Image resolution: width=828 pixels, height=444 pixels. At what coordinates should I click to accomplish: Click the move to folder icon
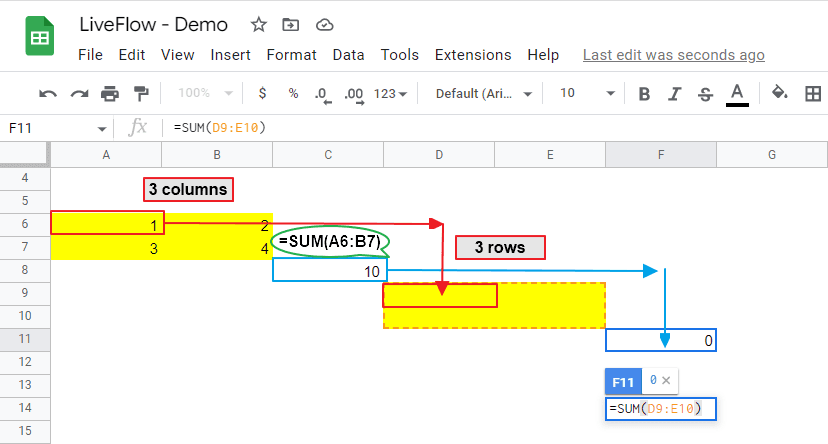pyautogui.click(x=290, y=24)
